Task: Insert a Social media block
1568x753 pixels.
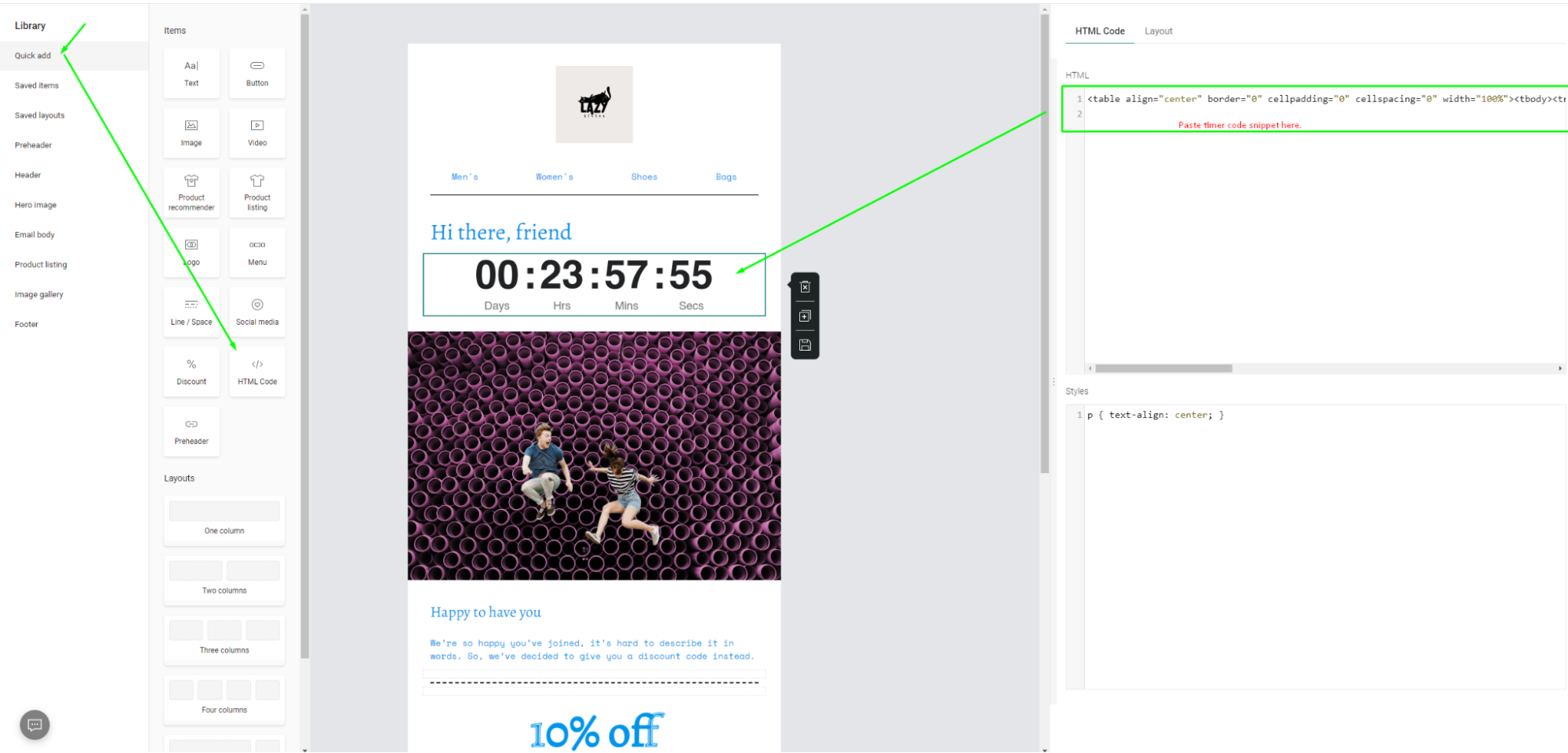Action: (x=256, y=311)
